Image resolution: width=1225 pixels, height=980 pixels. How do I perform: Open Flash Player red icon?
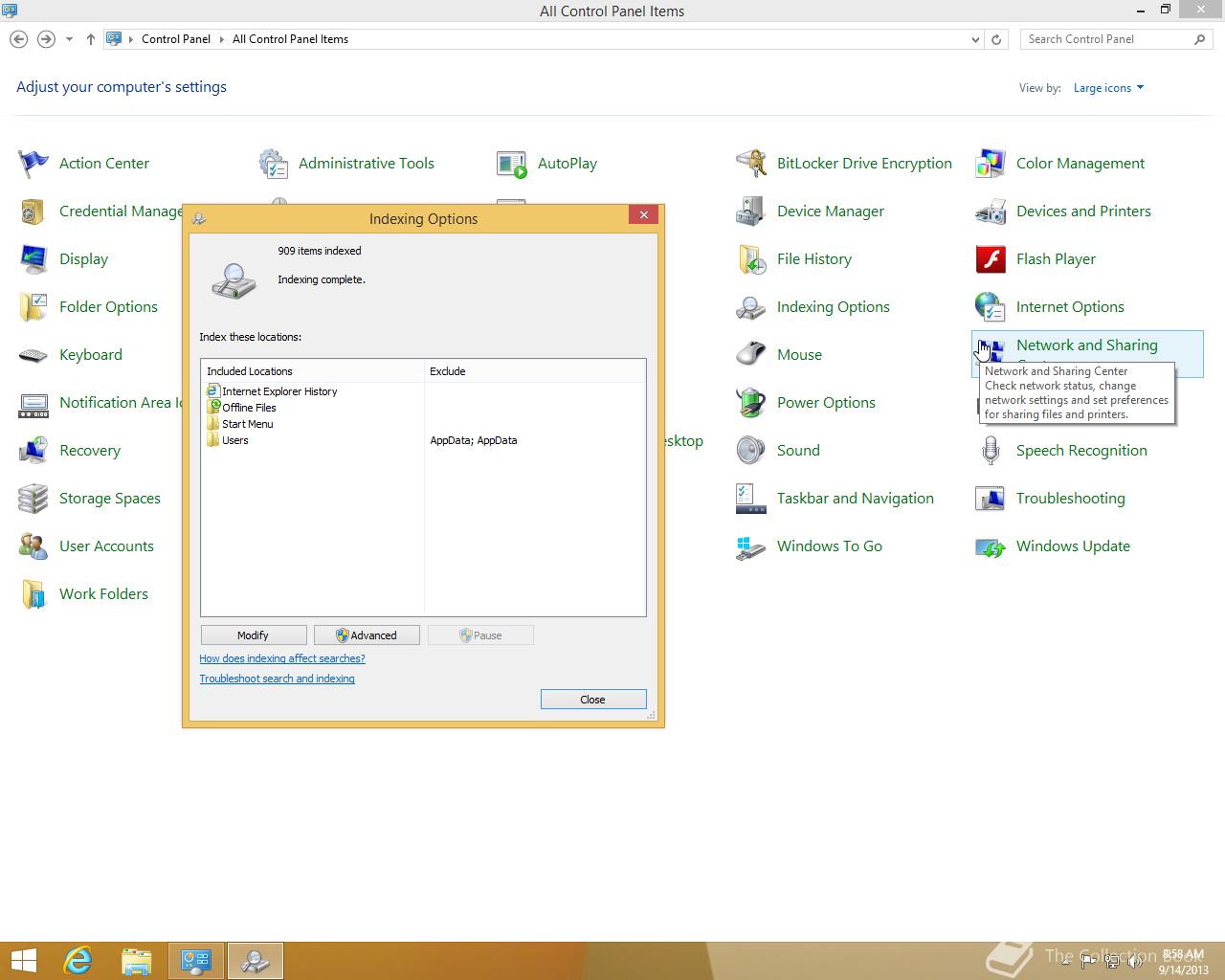pos(991,259)
